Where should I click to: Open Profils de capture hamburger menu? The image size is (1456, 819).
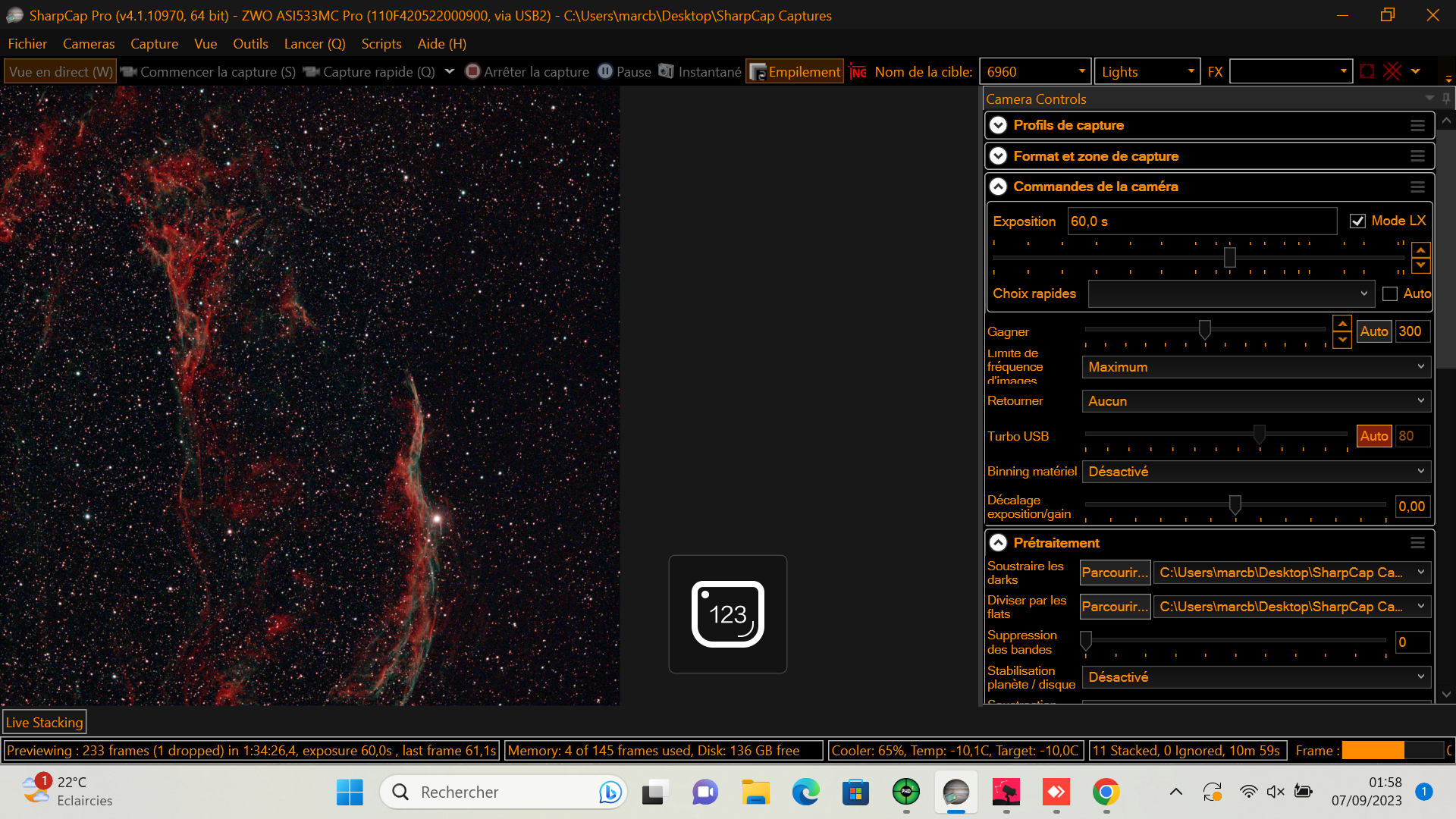[1417, 126]
